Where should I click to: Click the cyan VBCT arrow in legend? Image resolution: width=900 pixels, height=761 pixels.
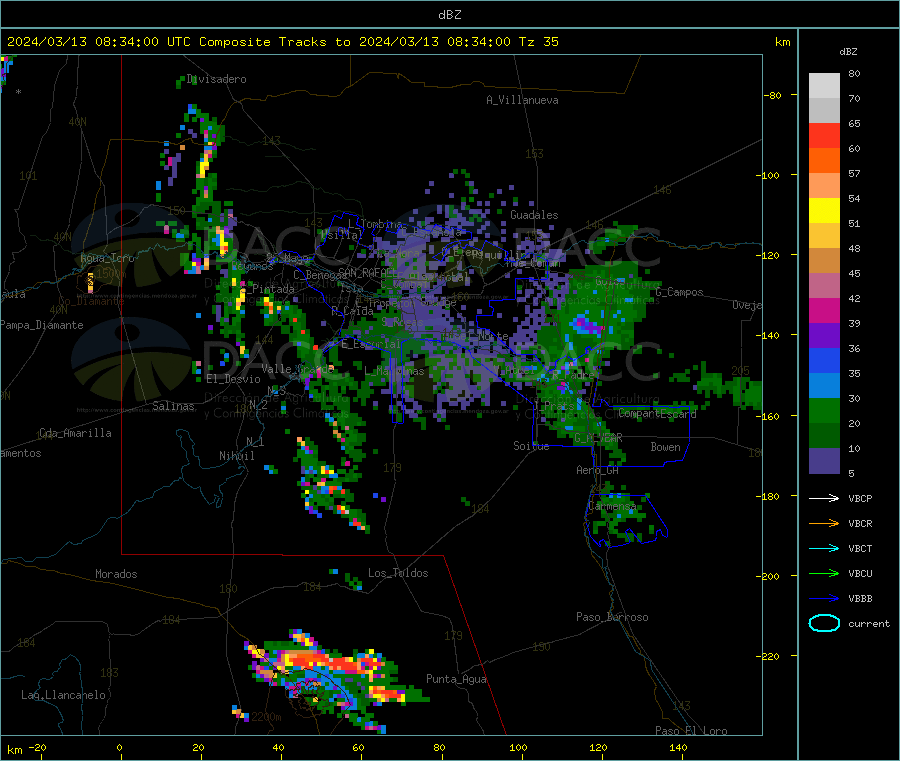coord(824,548)
